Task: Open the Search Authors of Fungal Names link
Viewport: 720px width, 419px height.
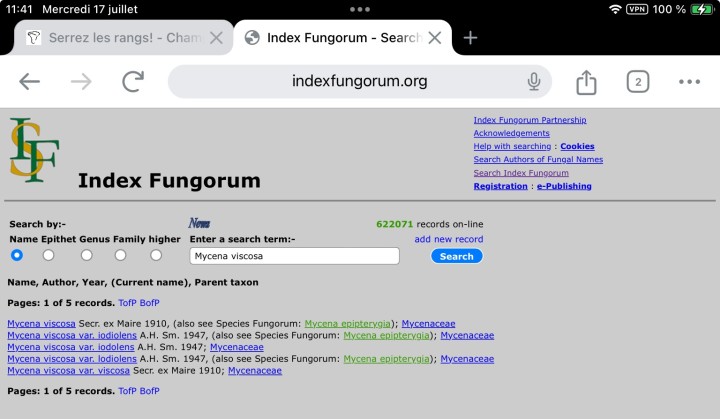Action: pos(538,160)
